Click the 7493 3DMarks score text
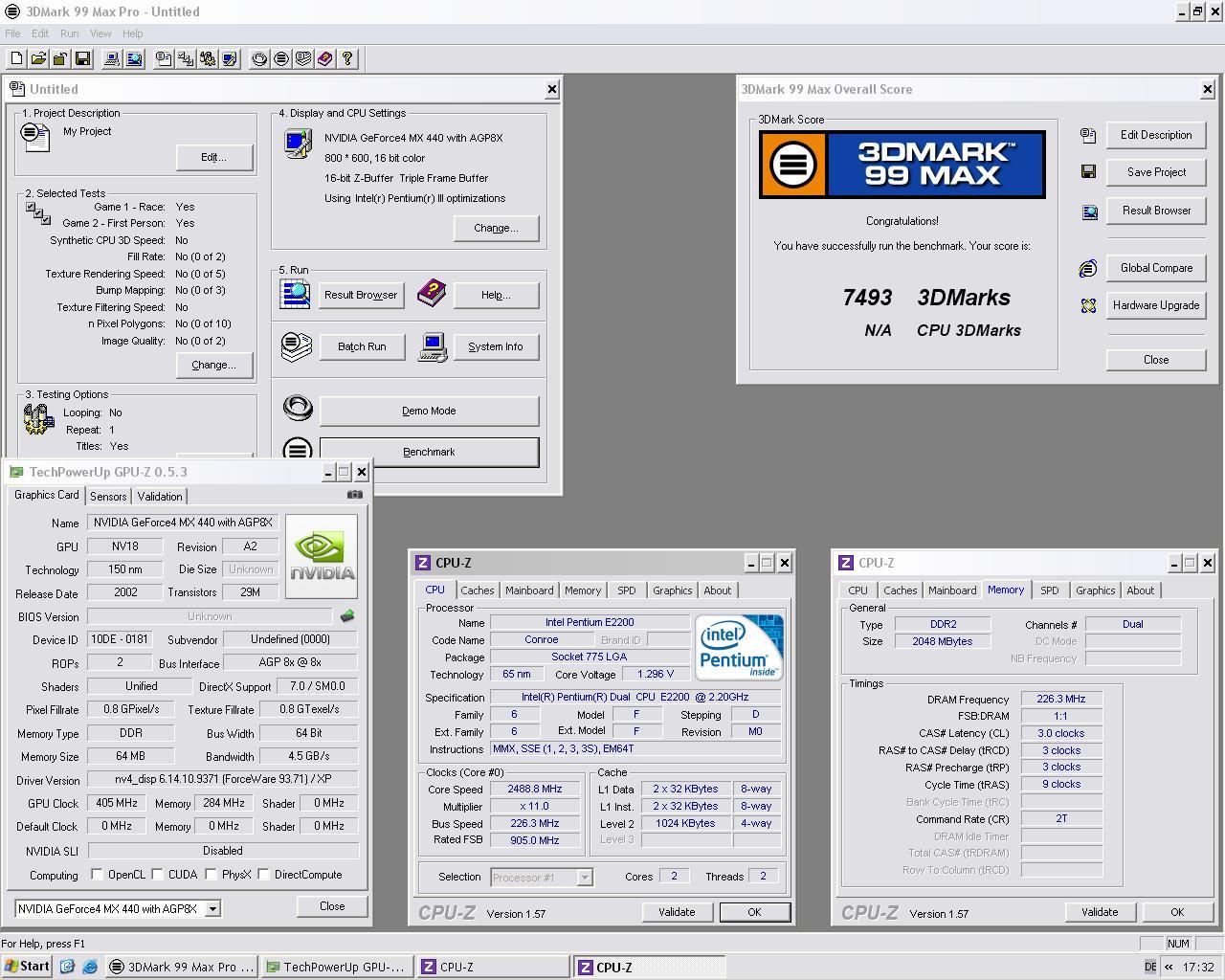 926,298
